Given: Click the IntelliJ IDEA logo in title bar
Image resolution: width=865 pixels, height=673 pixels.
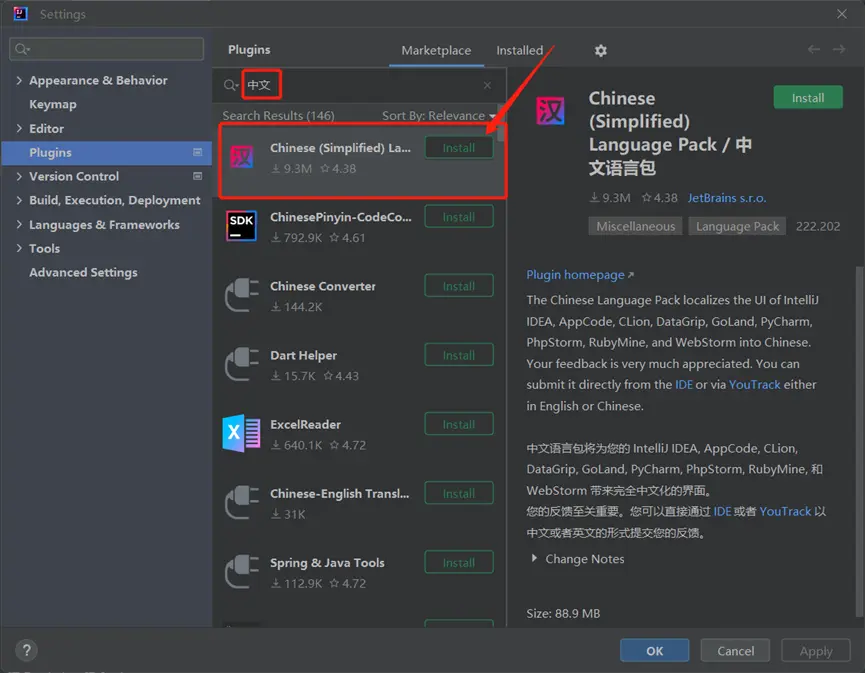Looking at the screenshot, I should click(x=20, y=13).
